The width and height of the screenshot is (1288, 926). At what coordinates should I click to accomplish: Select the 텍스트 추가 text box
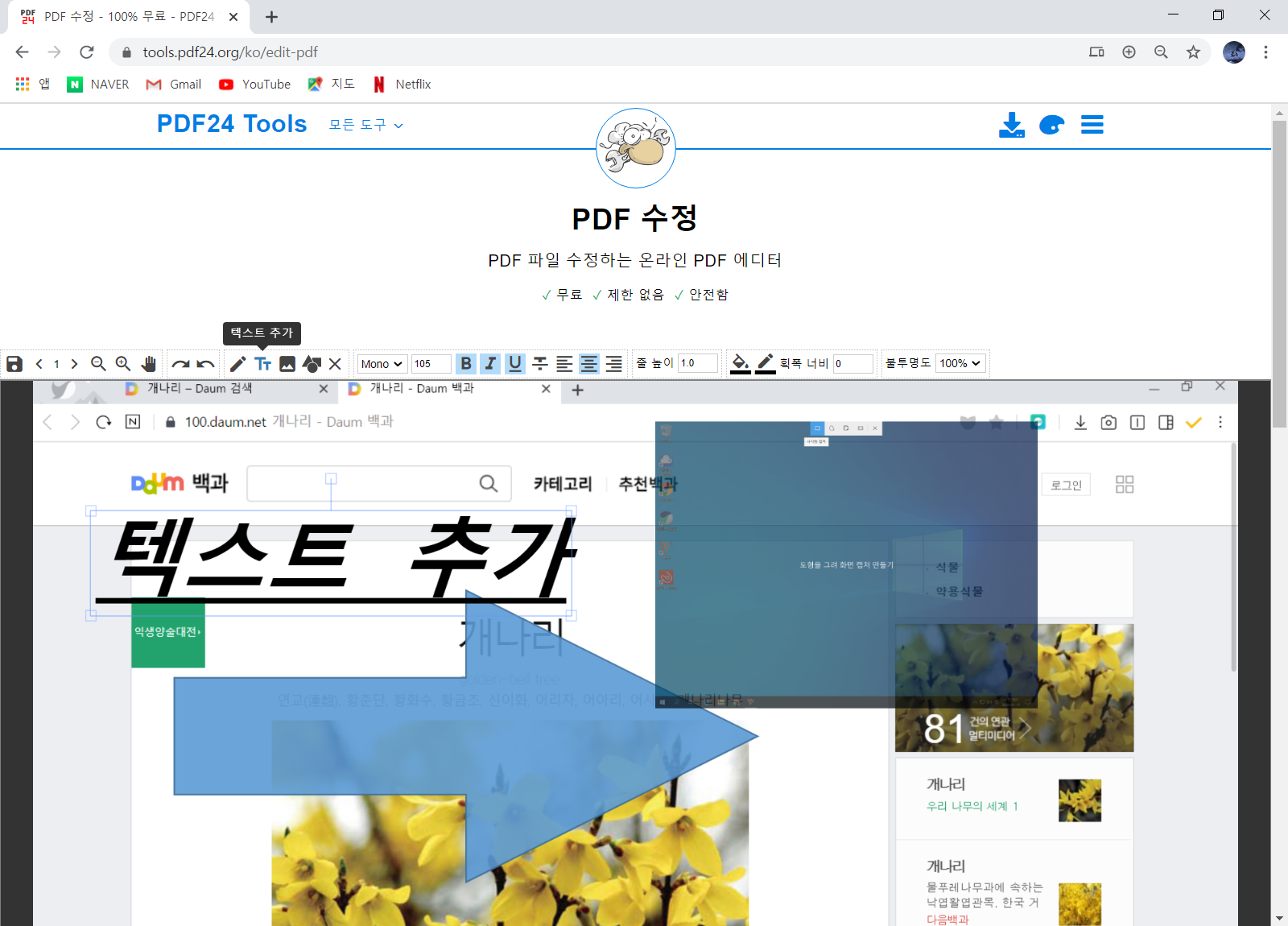click(331, 563)
